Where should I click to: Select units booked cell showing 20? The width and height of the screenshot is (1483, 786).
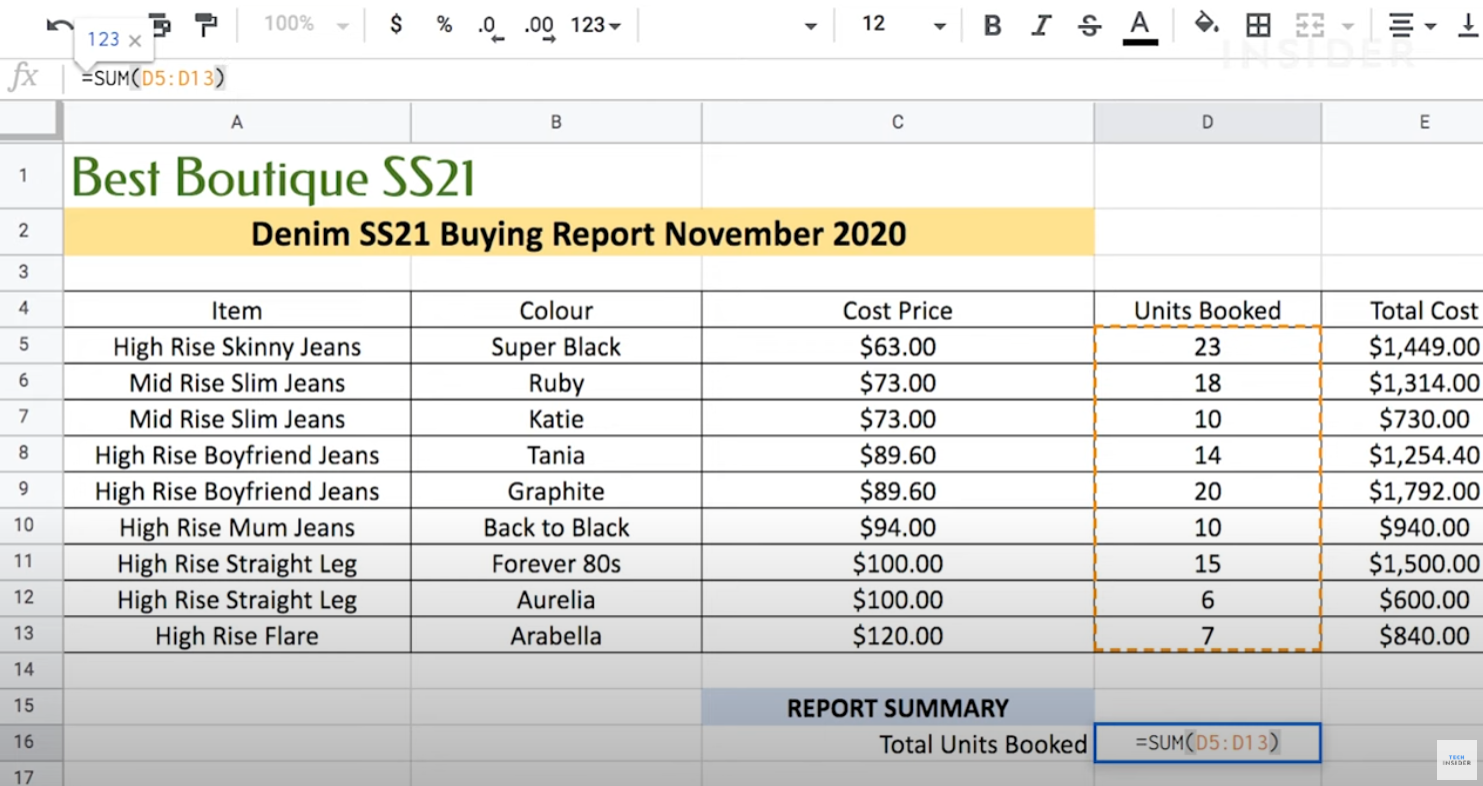1208,491
